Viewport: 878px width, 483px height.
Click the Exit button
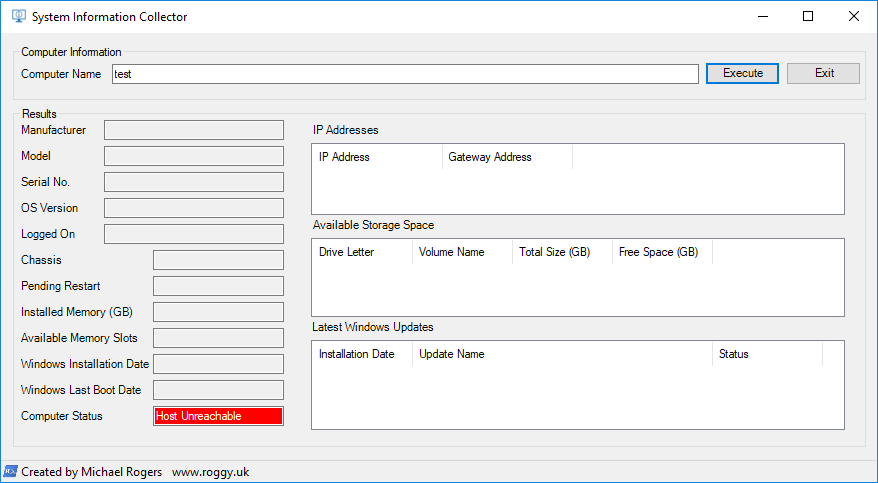pos(823,73)
